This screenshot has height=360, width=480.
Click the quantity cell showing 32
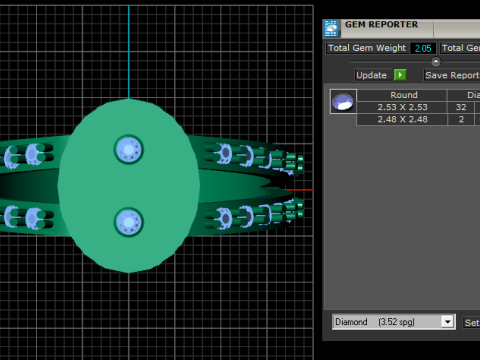[461, 107]
